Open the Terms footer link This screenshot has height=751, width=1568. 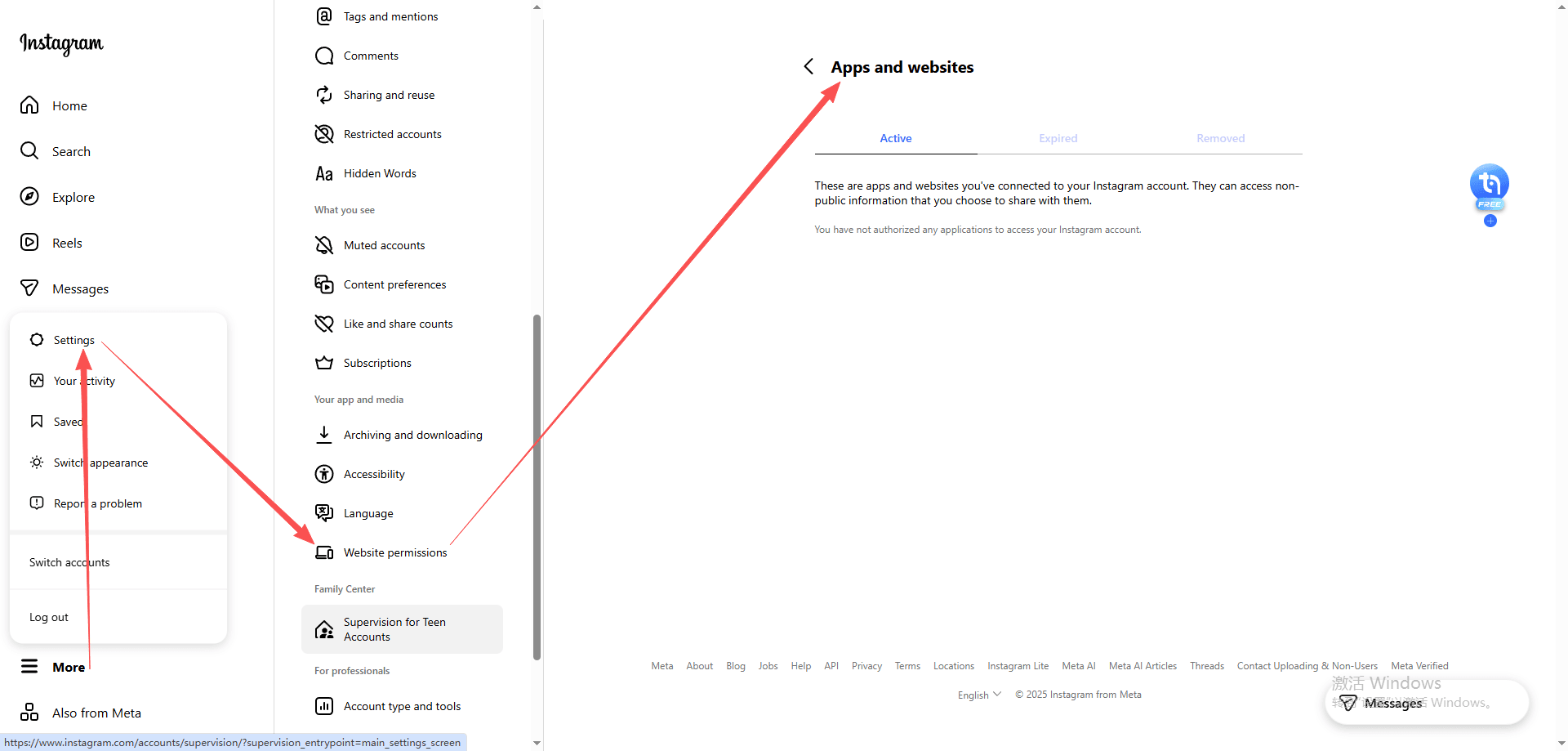point(907,666)
